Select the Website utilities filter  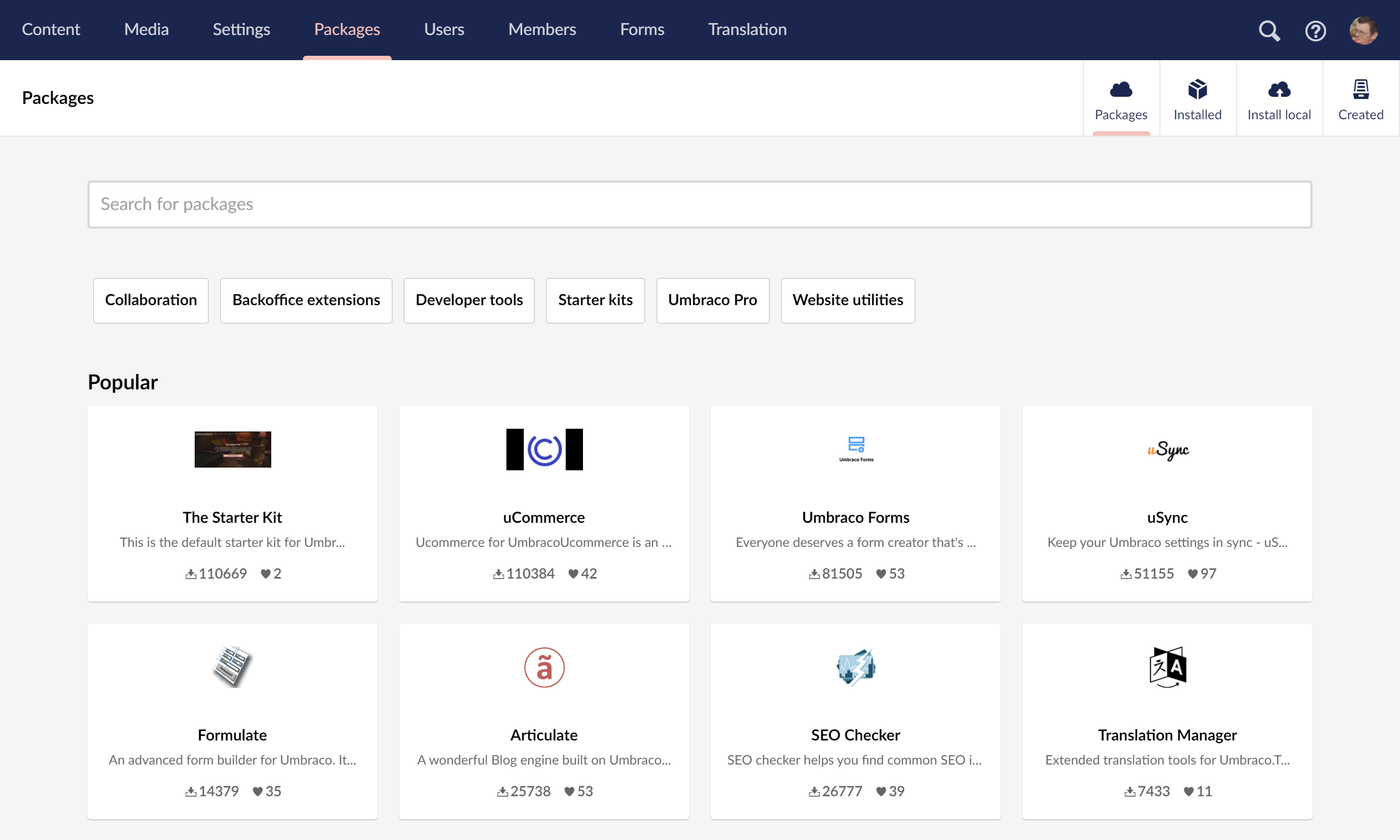click(x=847, y=300)
